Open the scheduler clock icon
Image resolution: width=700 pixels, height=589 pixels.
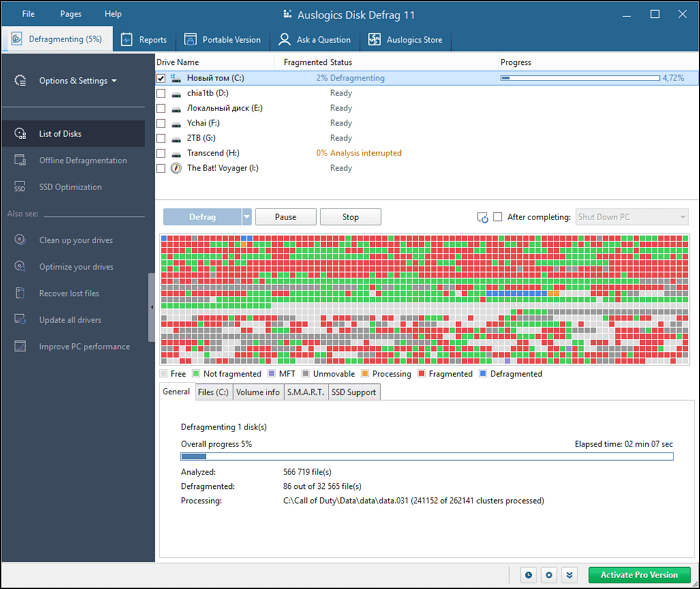(529, 575)
